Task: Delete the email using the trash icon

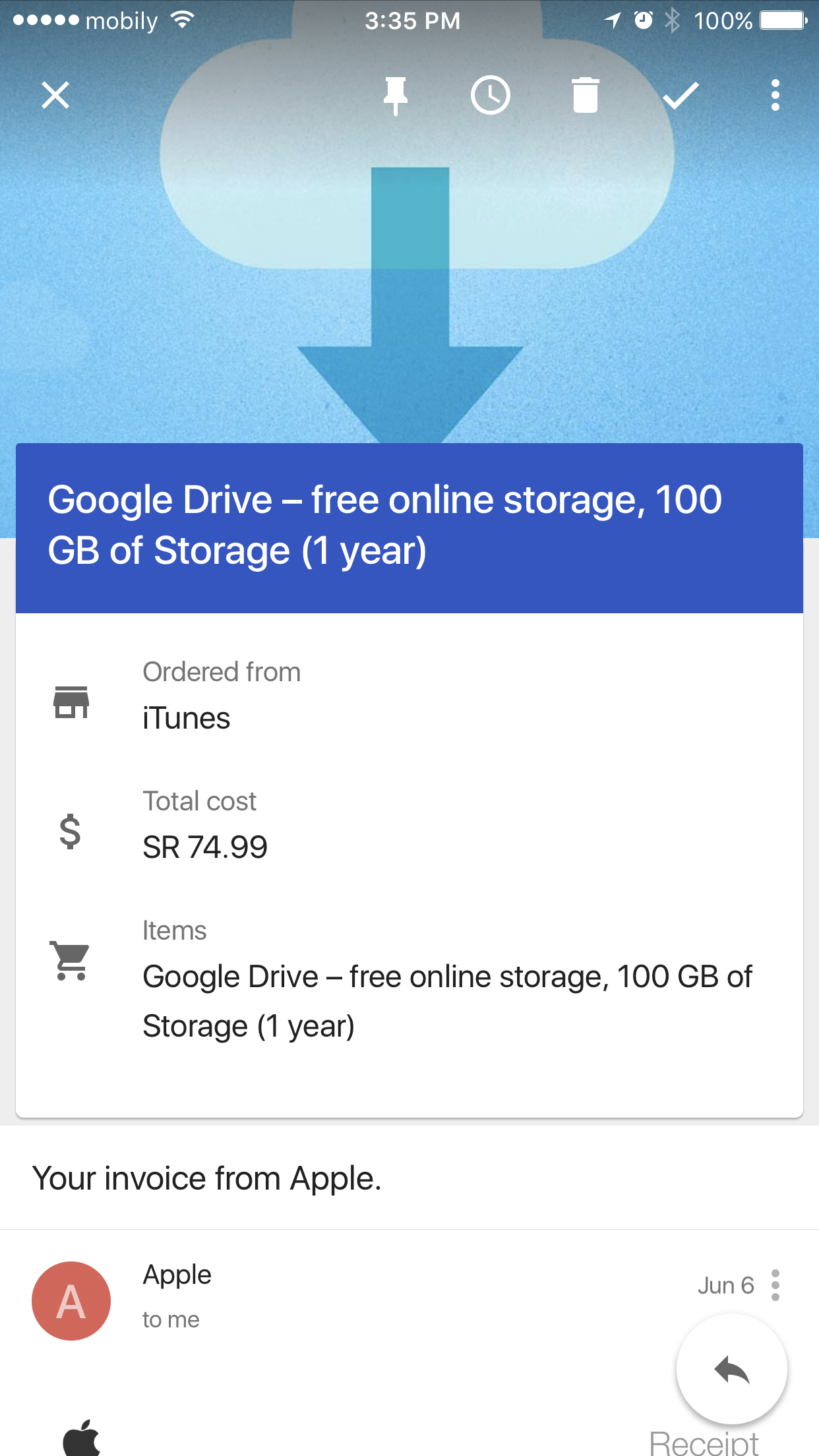Action: point(585,95)
